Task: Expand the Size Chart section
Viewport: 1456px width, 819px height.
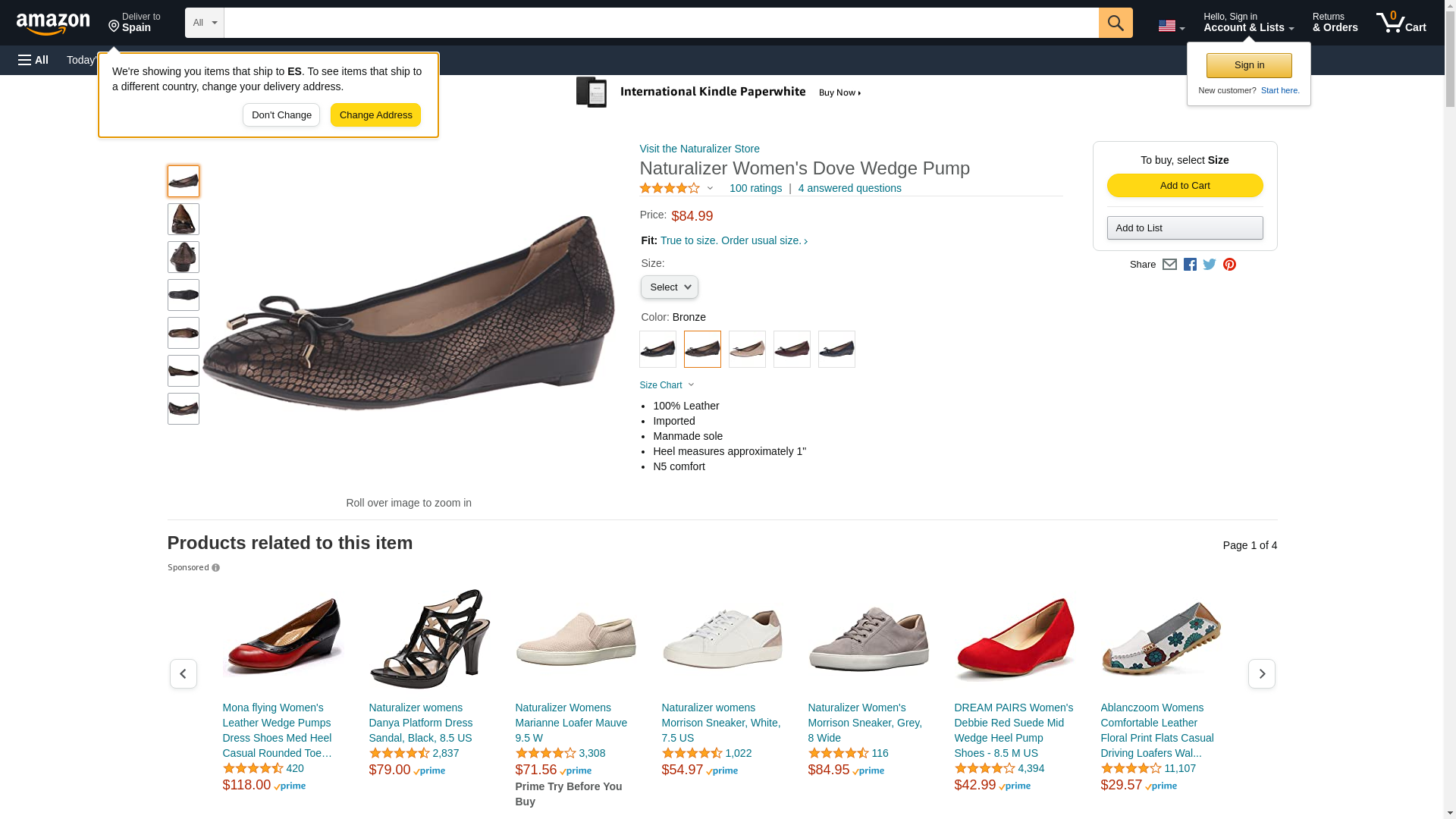Action: point(667,385)
